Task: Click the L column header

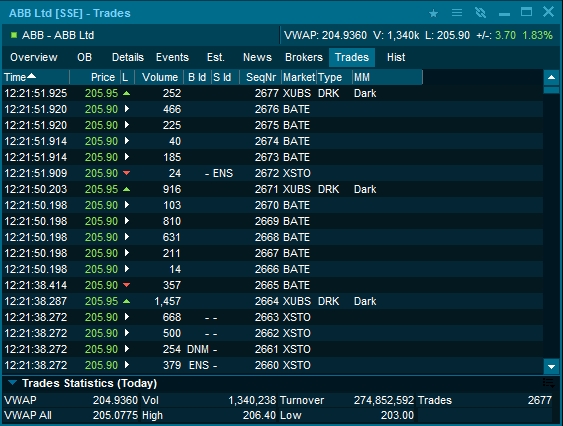Action: [127, 77]
